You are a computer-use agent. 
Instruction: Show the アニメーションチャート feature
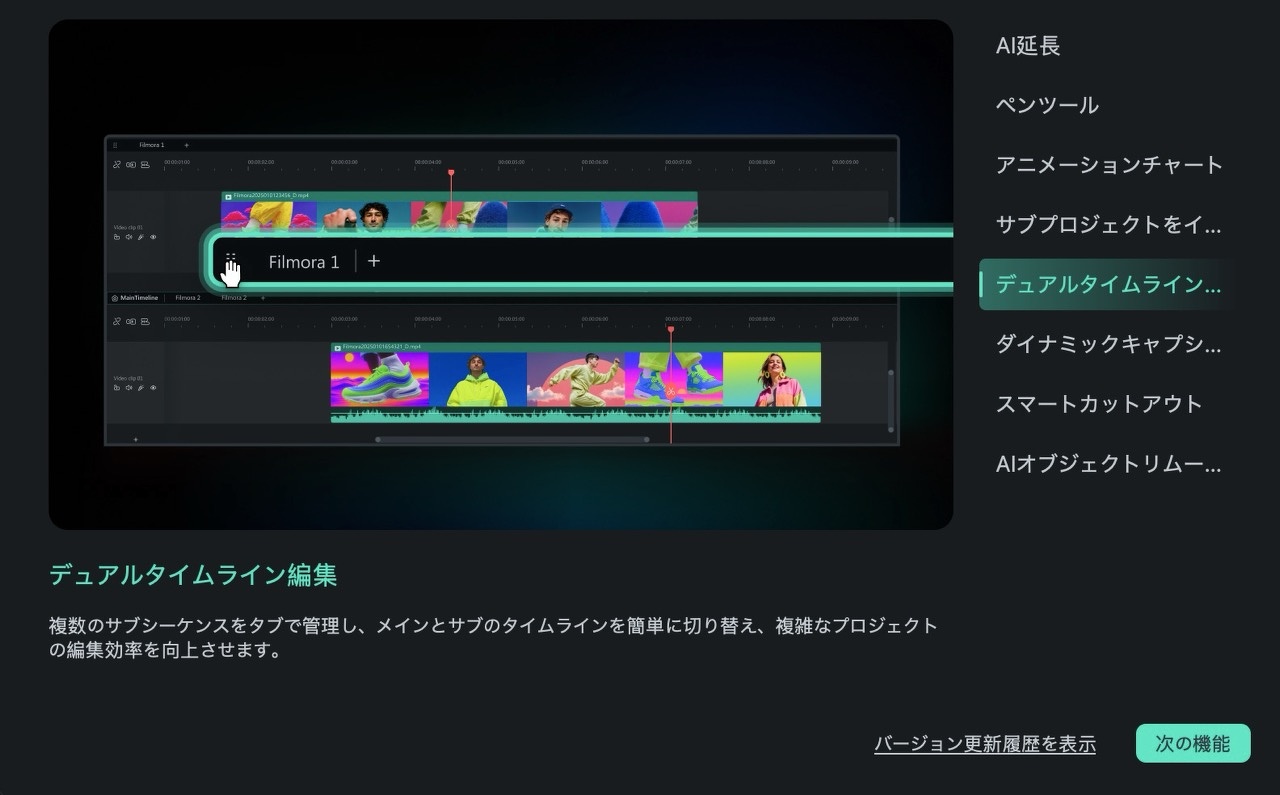click(1108, 165)
